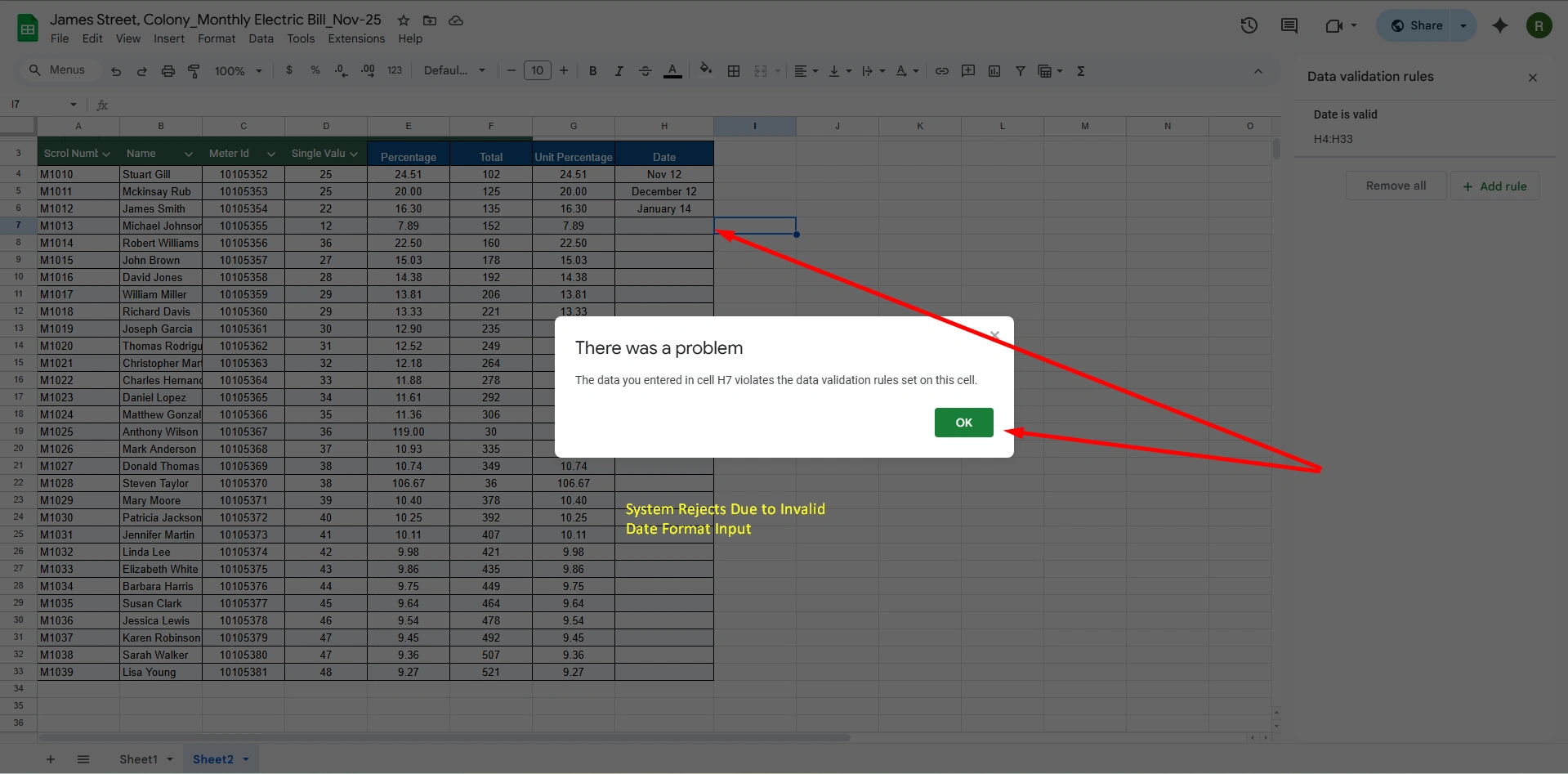Toggle italic formatting
1568x774 pixels.
[619, 71]
